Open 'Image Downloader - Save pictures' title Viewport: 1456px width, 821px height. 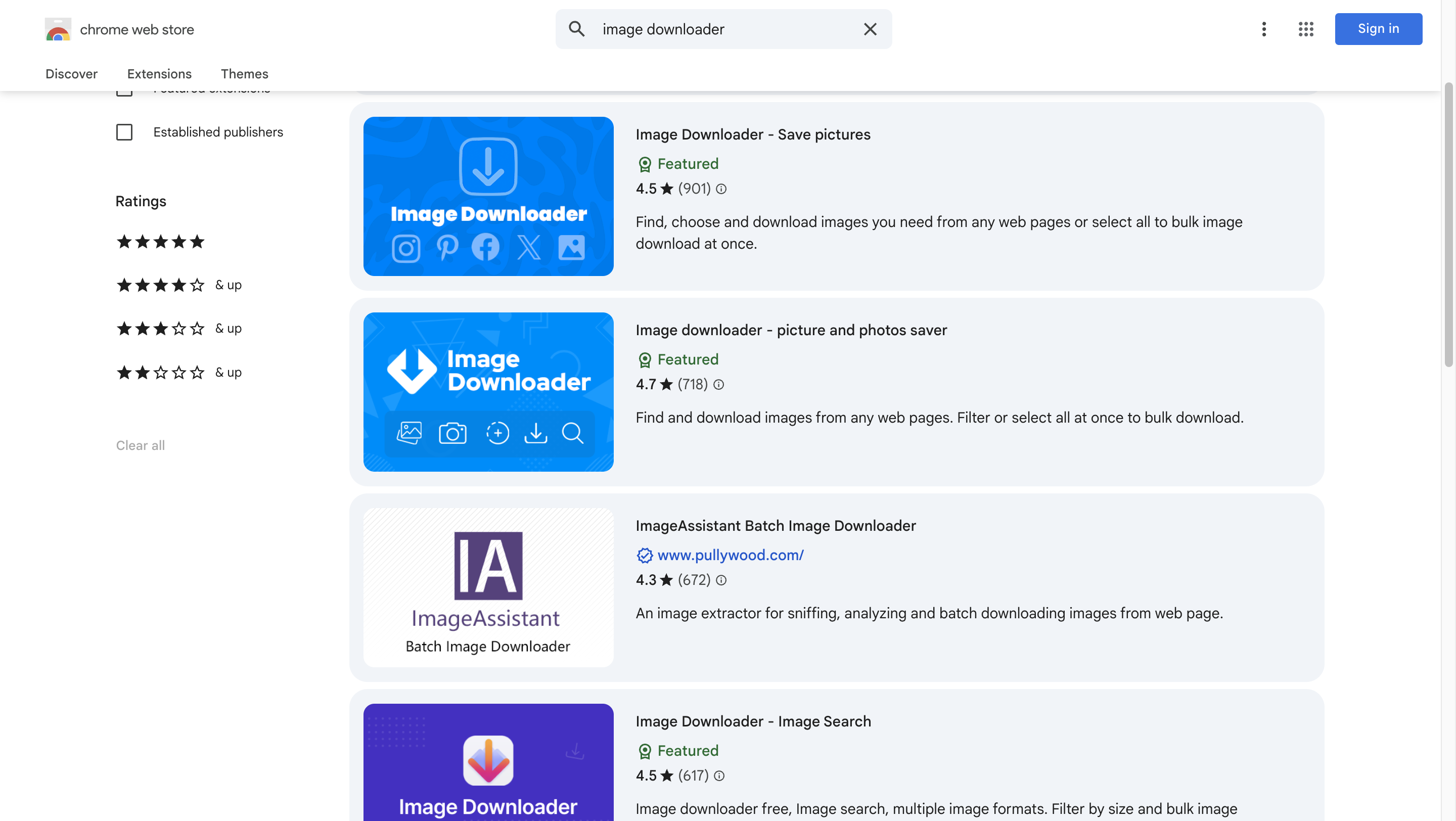coord(753,134)
